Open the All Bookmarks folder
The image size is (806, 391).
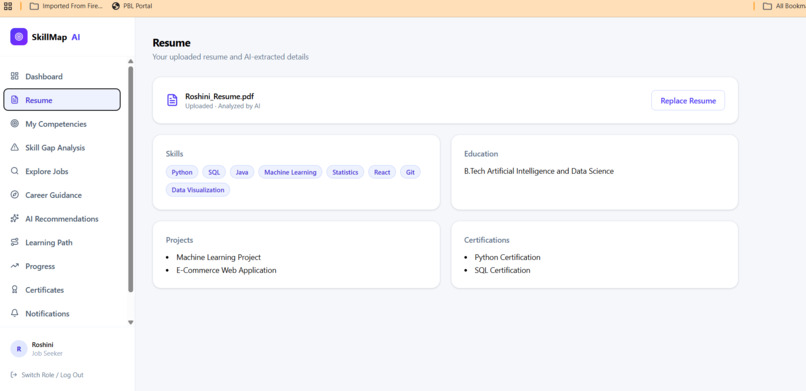(784, 6)
